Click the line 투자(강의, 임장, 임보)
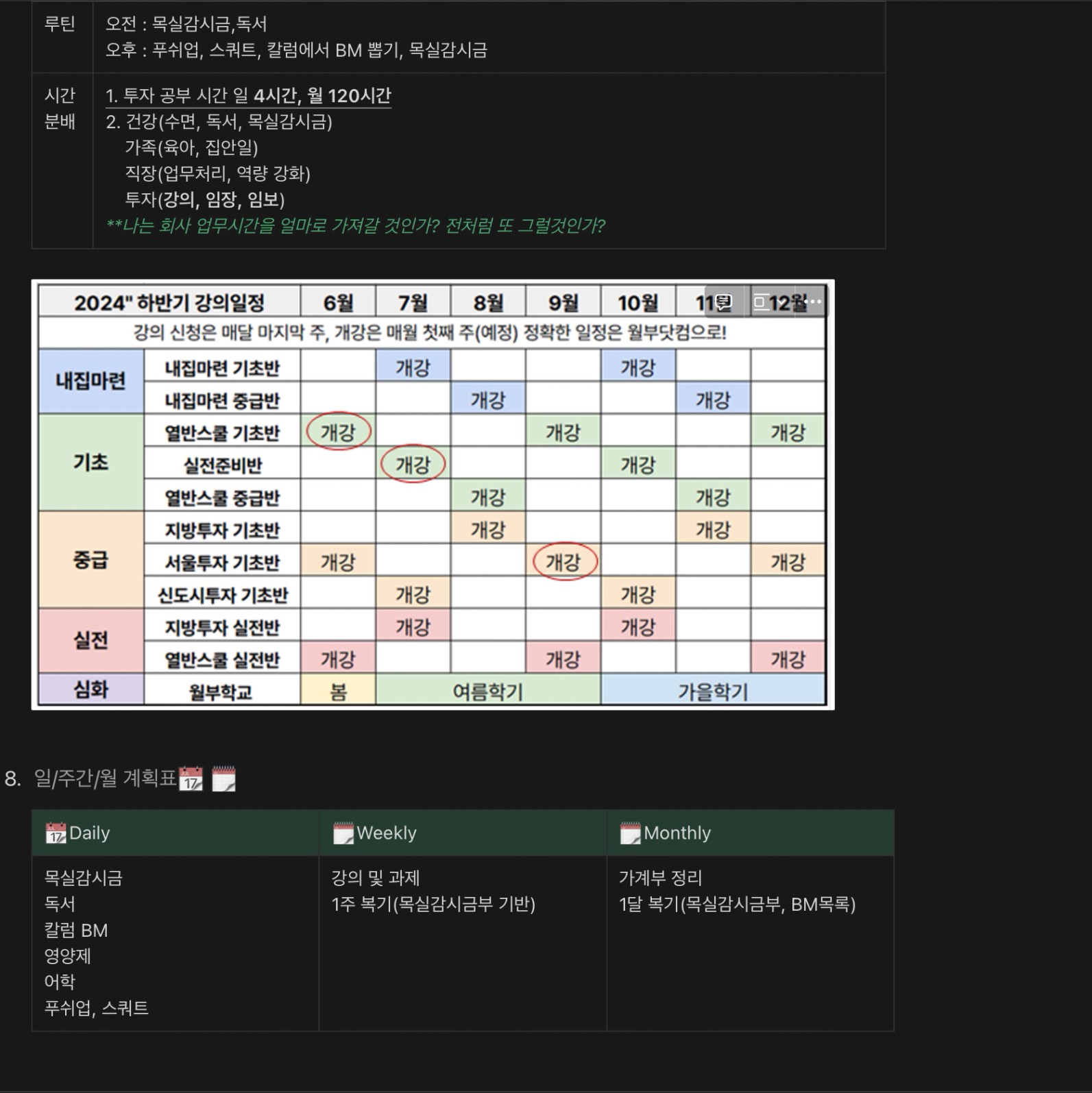The width and height of the screenshot is (1092, 1093). pos(204,200)
